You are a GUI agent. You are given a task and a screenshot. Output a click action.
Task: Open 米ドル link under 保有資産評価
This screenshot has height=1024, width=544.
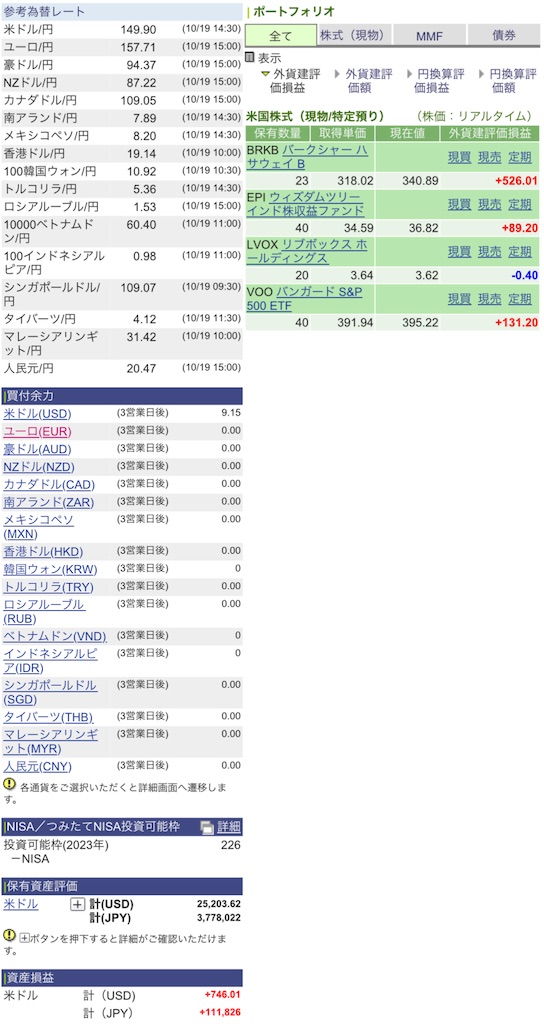(21, 904)
